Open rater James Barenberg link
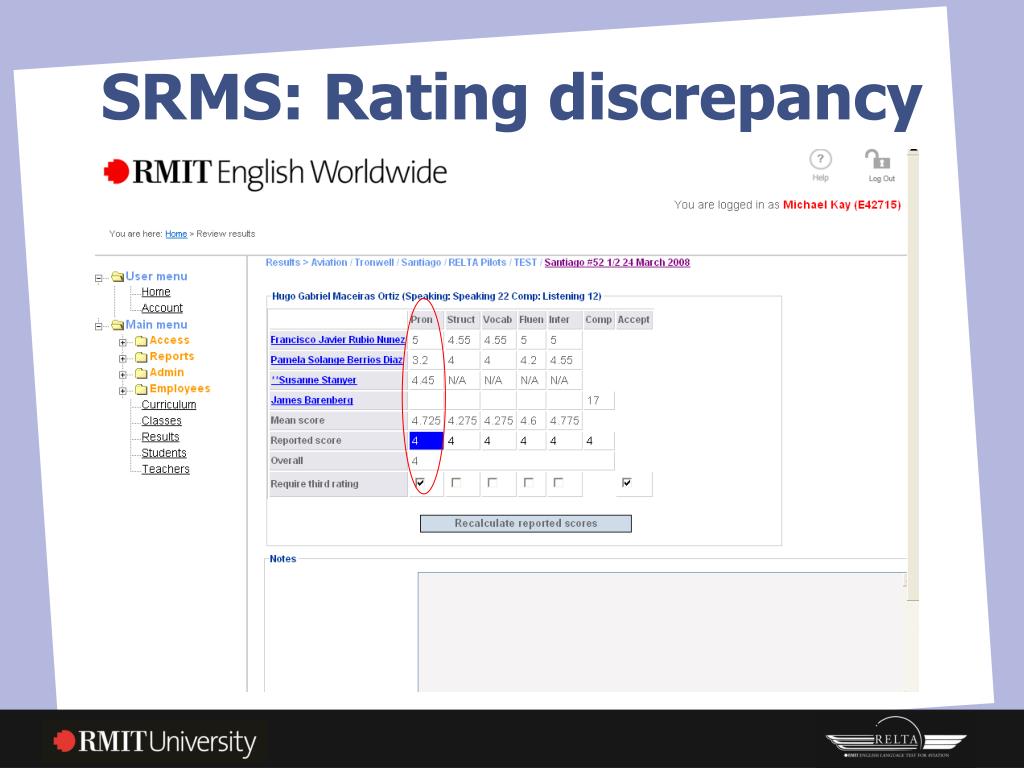Viewport: 1024px width, 768px height. pyautogui.click(x=312, y=400)
